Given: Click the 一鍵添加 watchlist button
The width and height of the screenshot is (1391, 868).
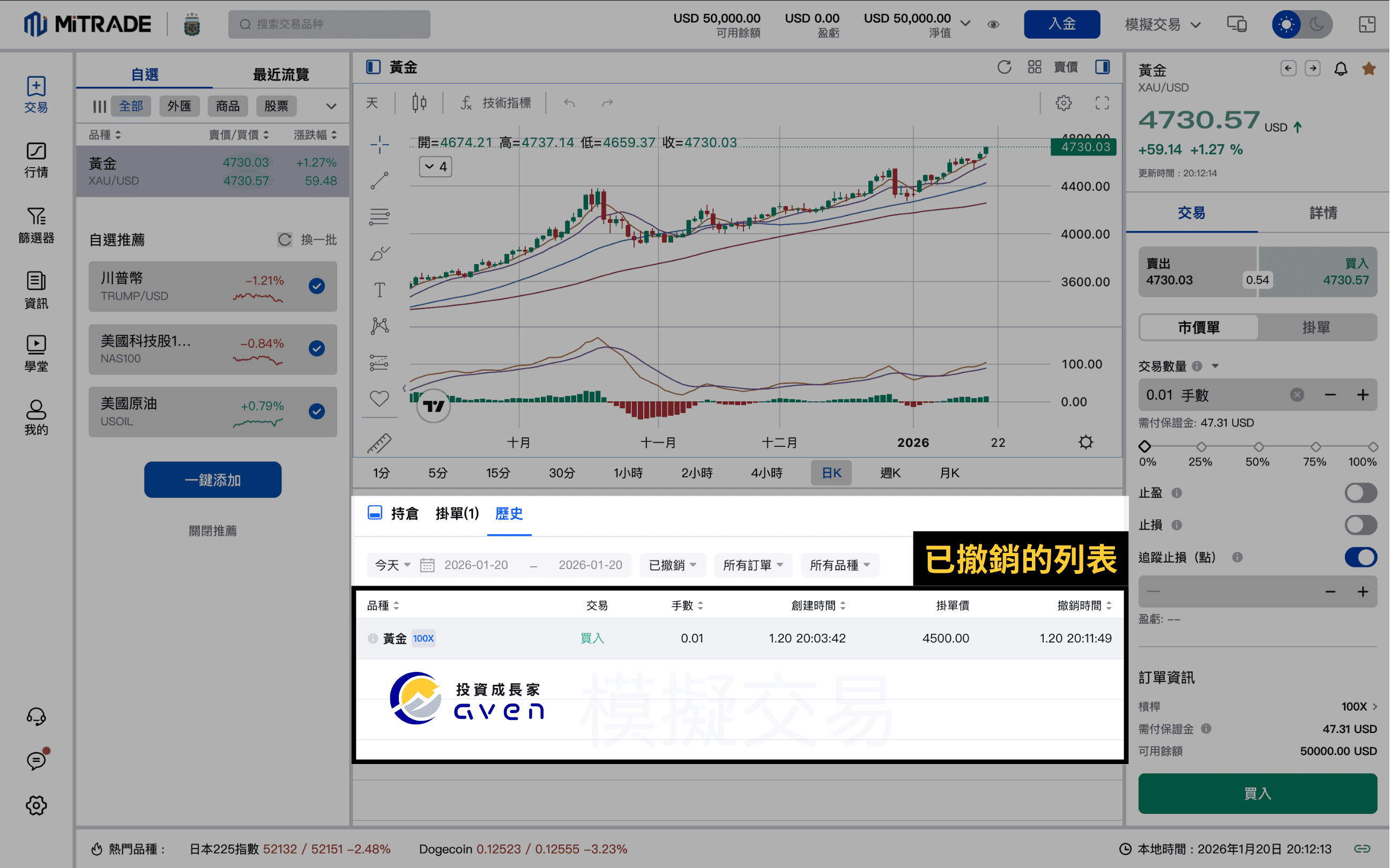Looking at the screenshot, I should pyautogui.click(x=212, y=480).
